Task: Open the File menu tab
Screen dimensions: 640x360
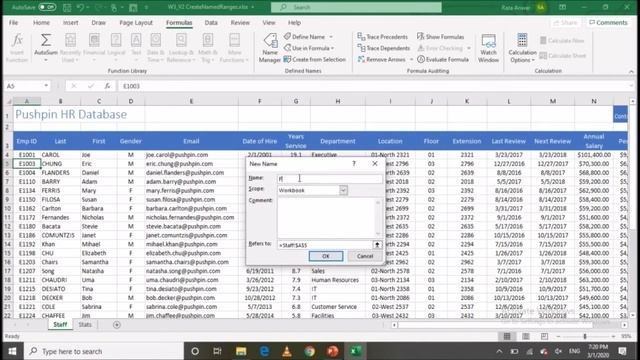Action: [x=13, y=22]
